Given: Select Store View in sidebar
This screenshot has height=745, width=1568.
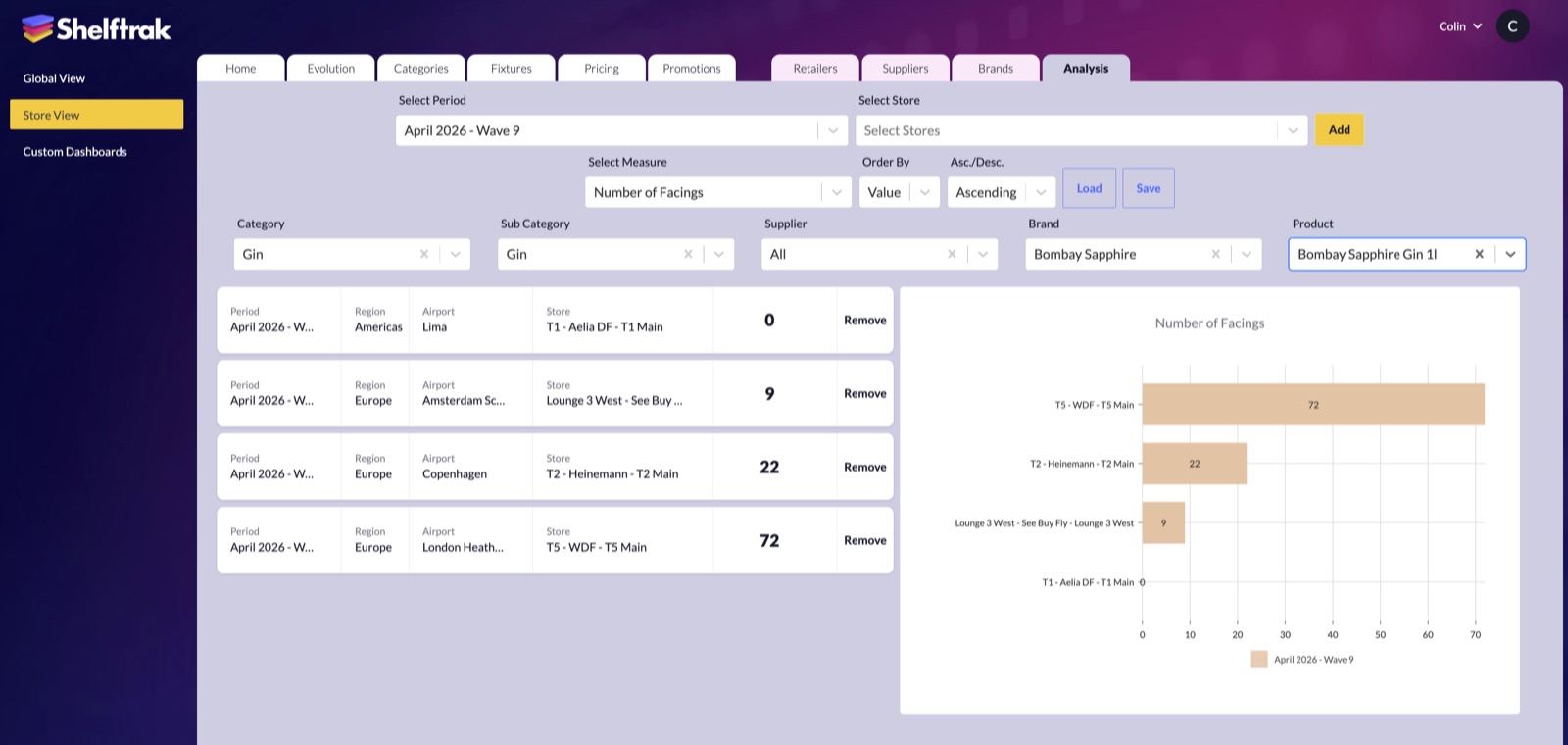Looking at the screenshot, I should coord(96,115).
